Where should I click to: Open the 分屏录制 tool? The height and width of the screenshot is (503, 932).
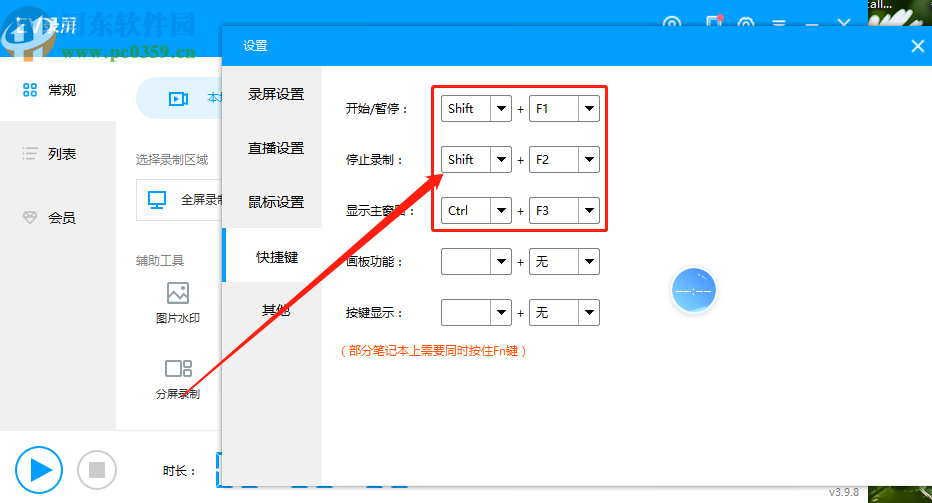[x=178, y=379]
